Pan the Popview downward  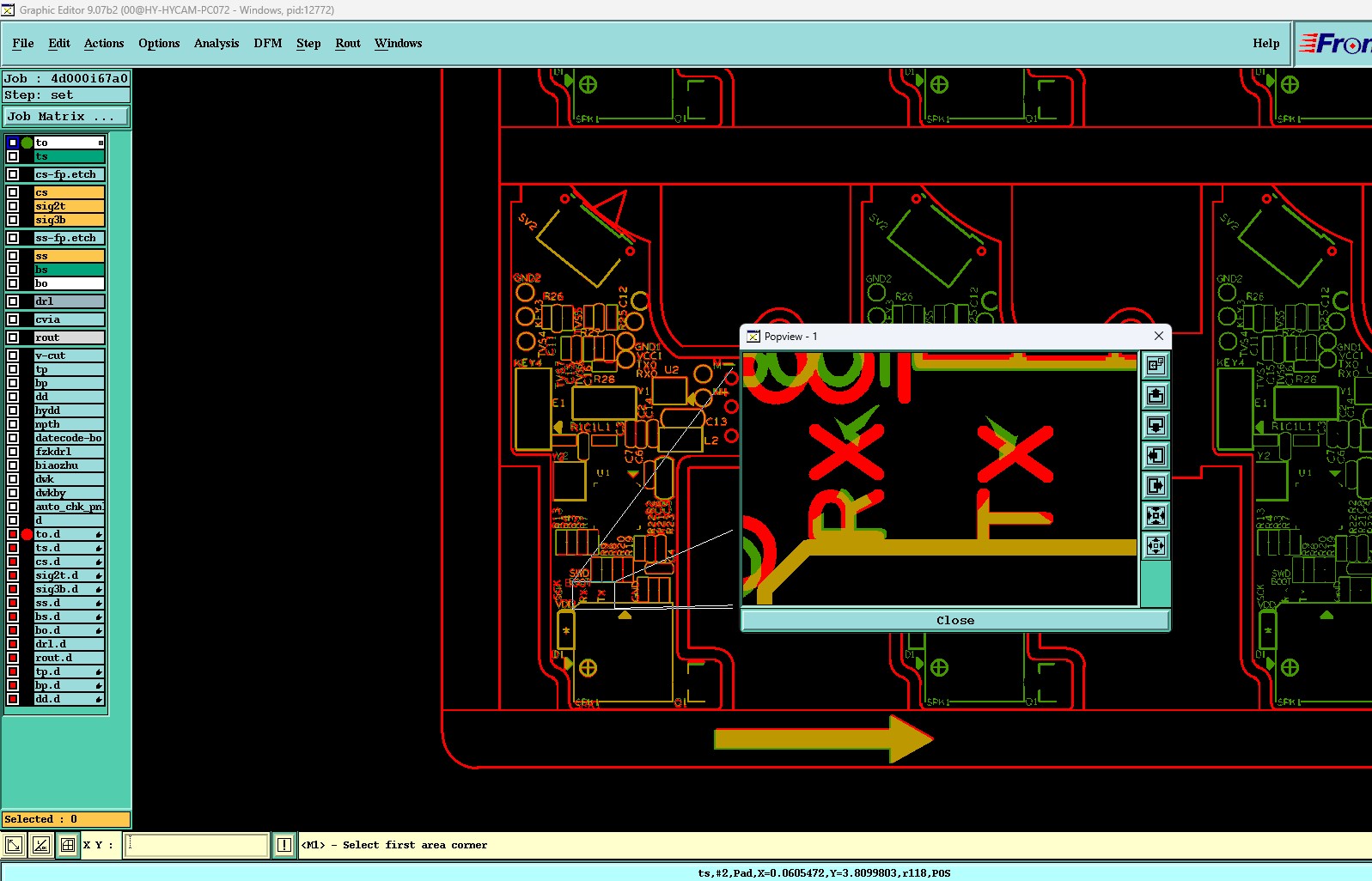pyautogui.click(x=1156, y=426)
